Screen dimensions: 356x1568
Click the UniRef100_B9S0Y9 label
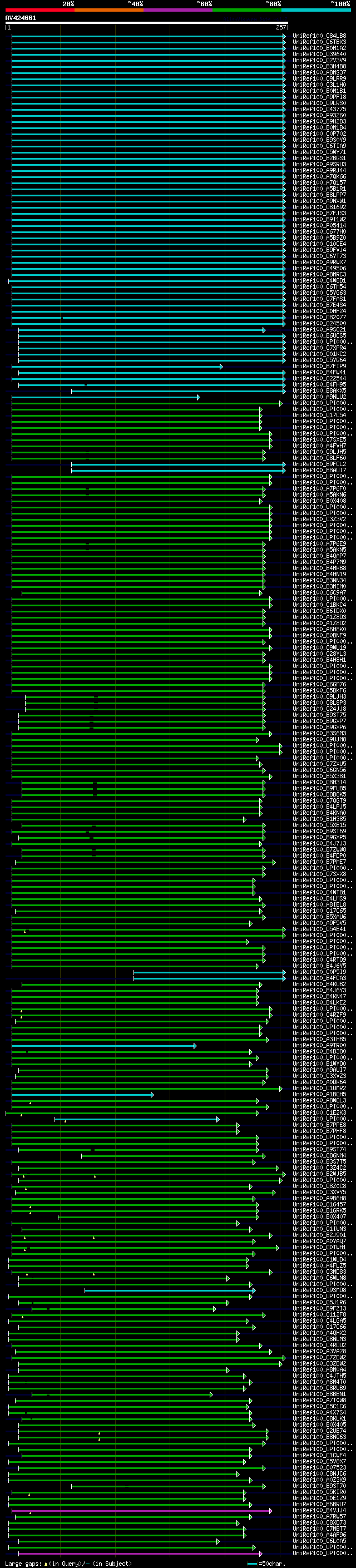[319, 140]
